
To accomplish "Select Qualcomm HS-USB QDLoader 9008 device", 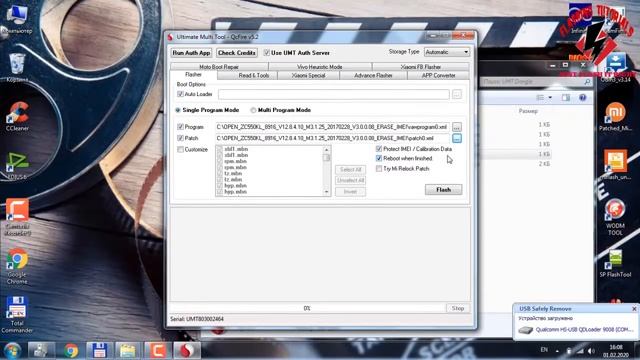I will [575, 330].
